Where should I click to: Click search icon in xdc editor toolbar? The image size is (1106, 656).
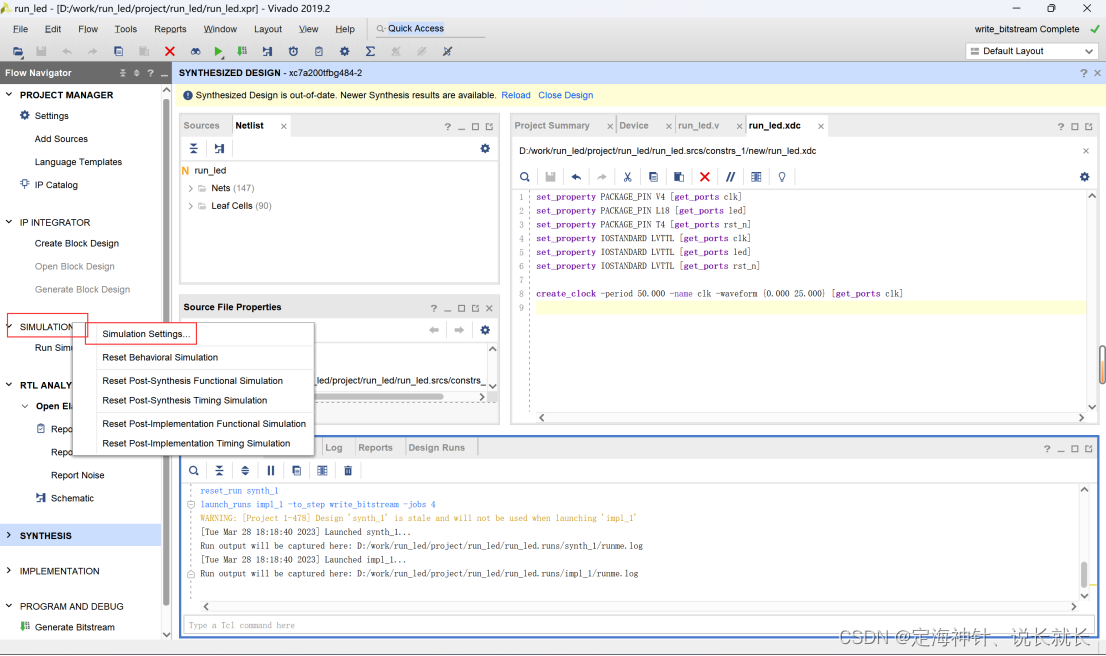525,177
